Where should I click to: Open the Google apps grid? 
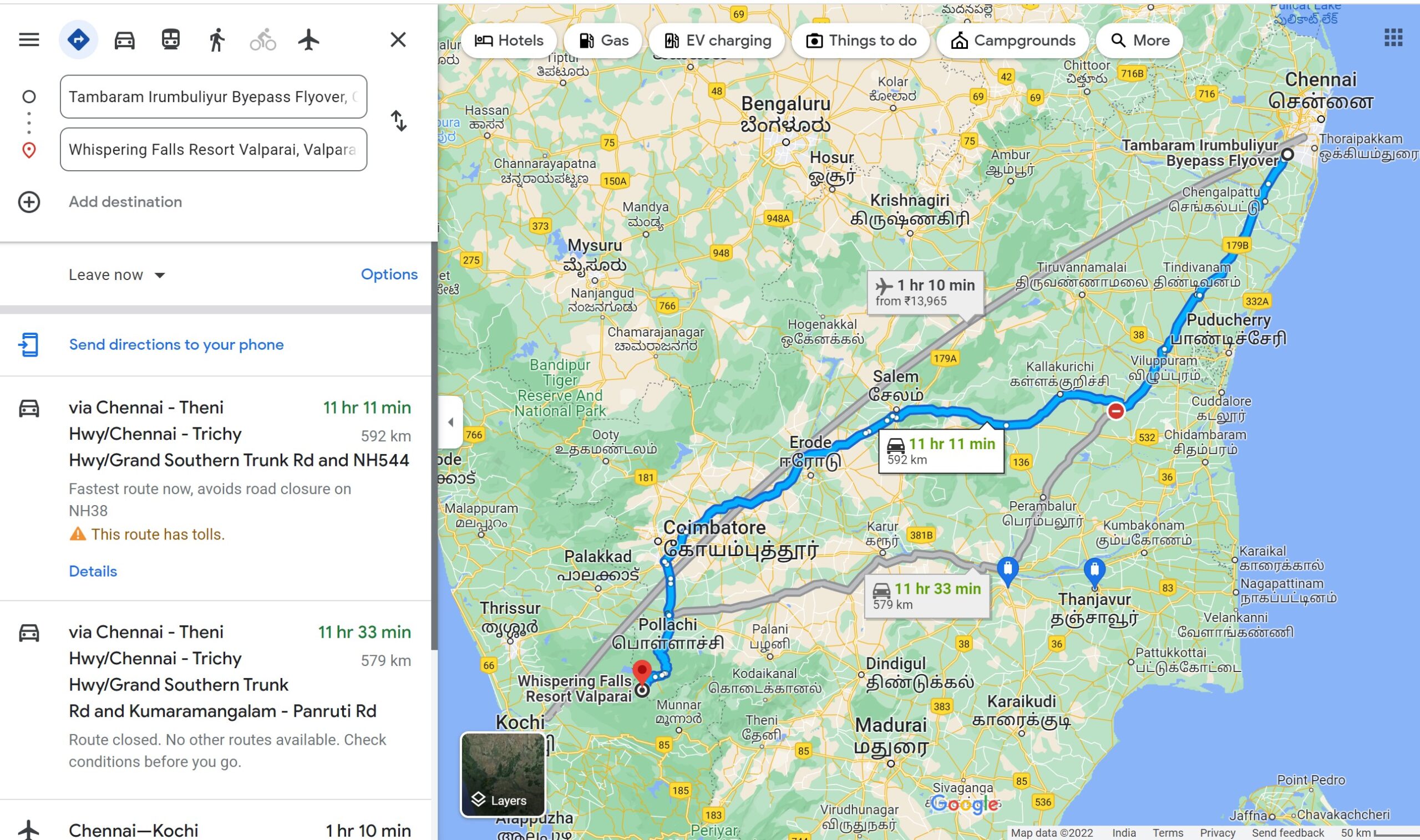coord(1393,38)
